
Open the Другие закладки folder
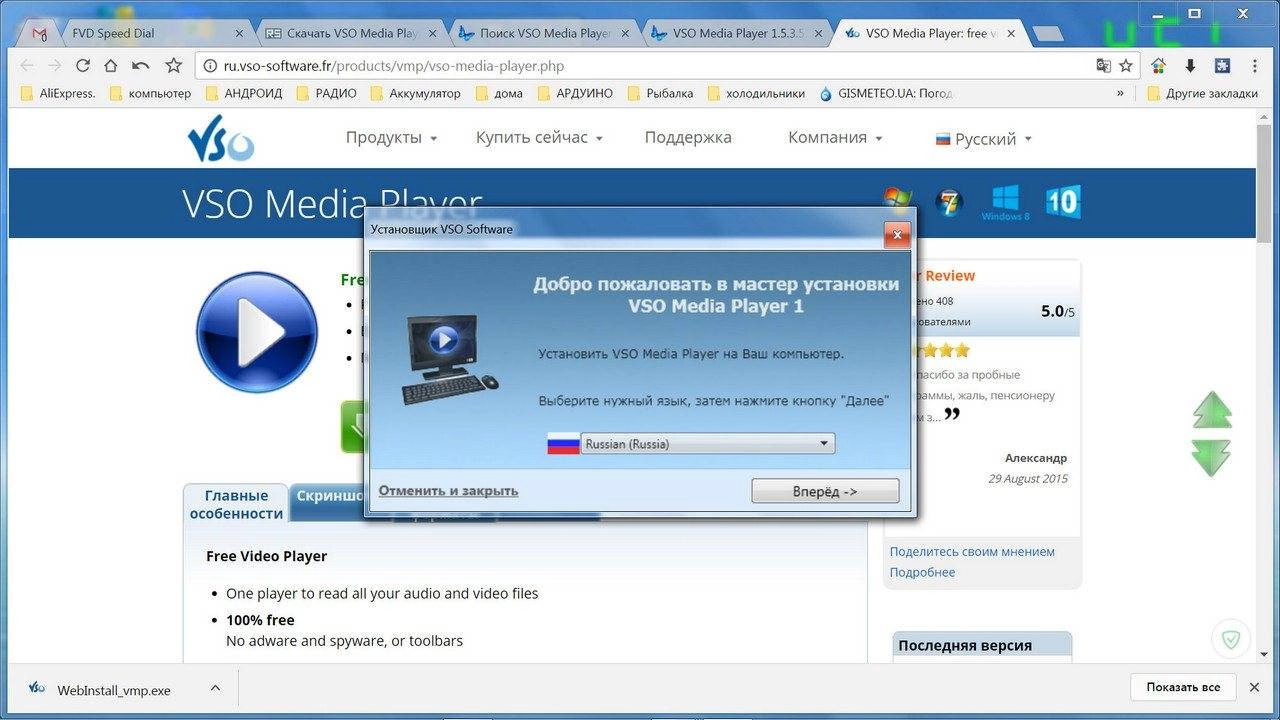point(1203,93)
